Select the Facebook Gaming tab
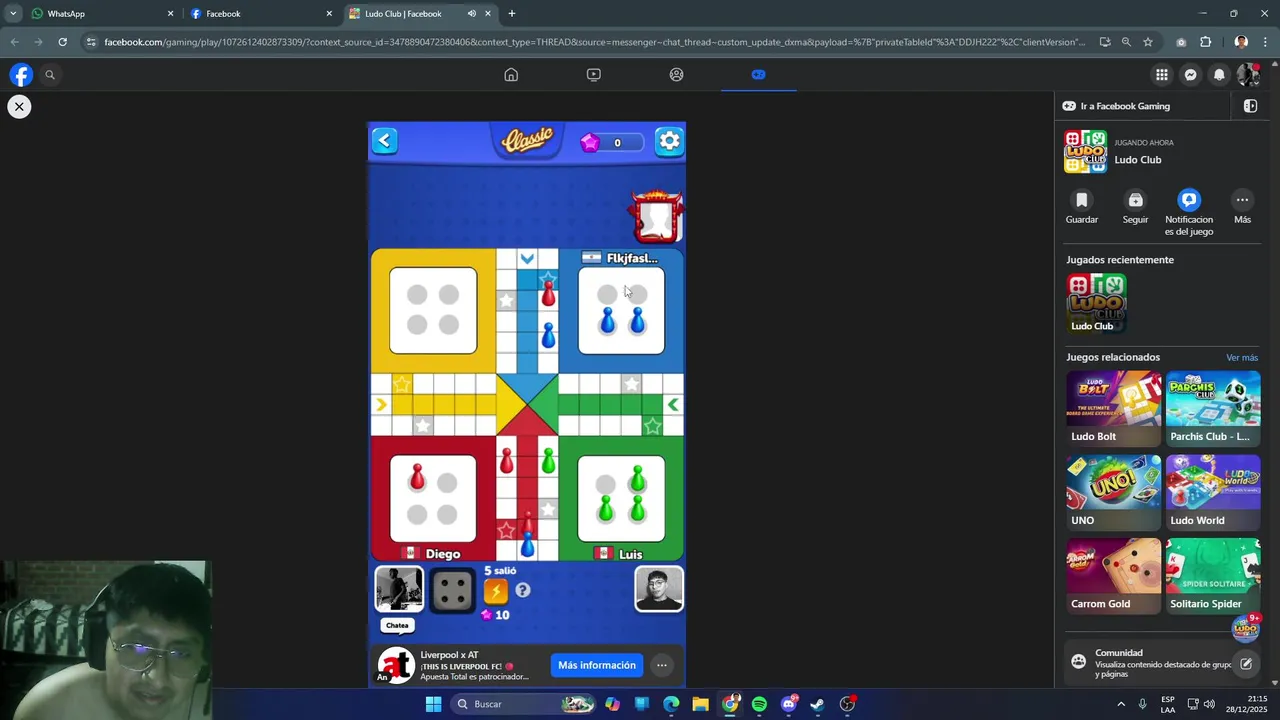1280x720 pixels. point(758,74)
